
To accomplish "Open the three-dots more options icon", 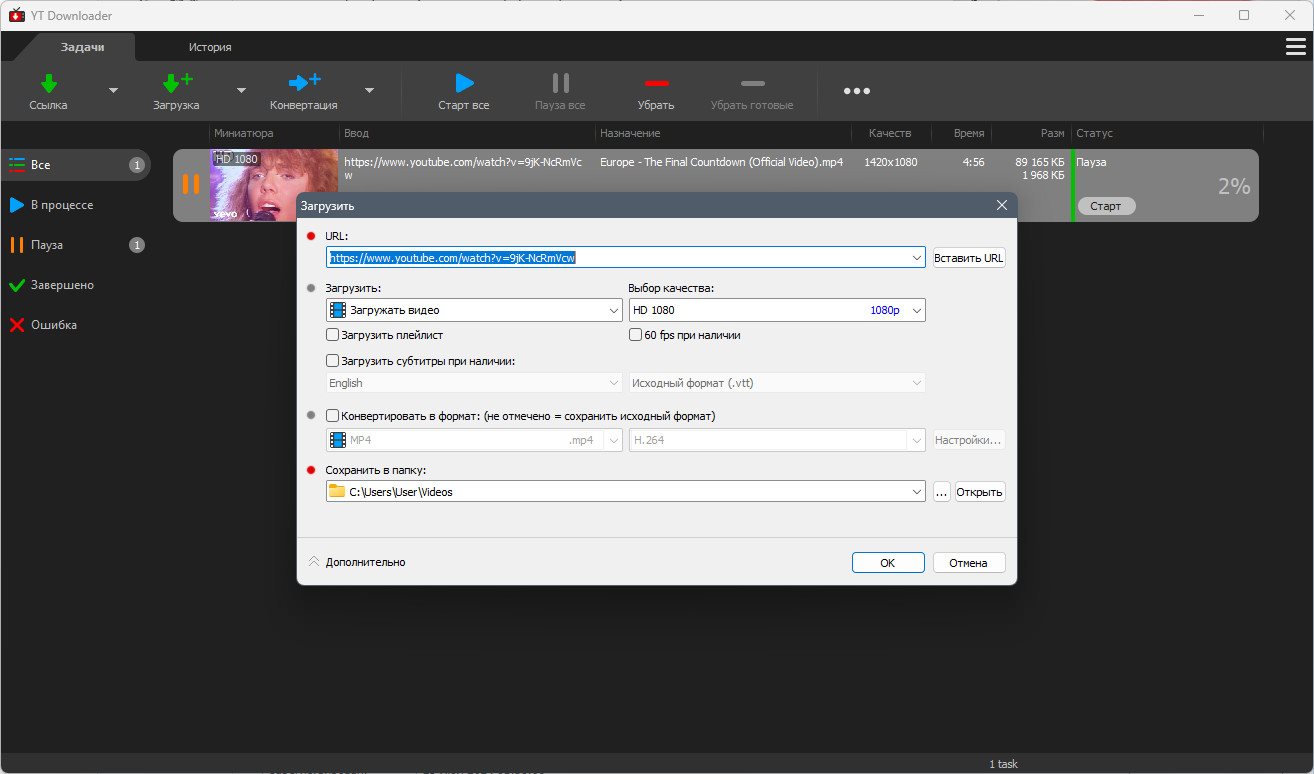I will click(856, 91).
